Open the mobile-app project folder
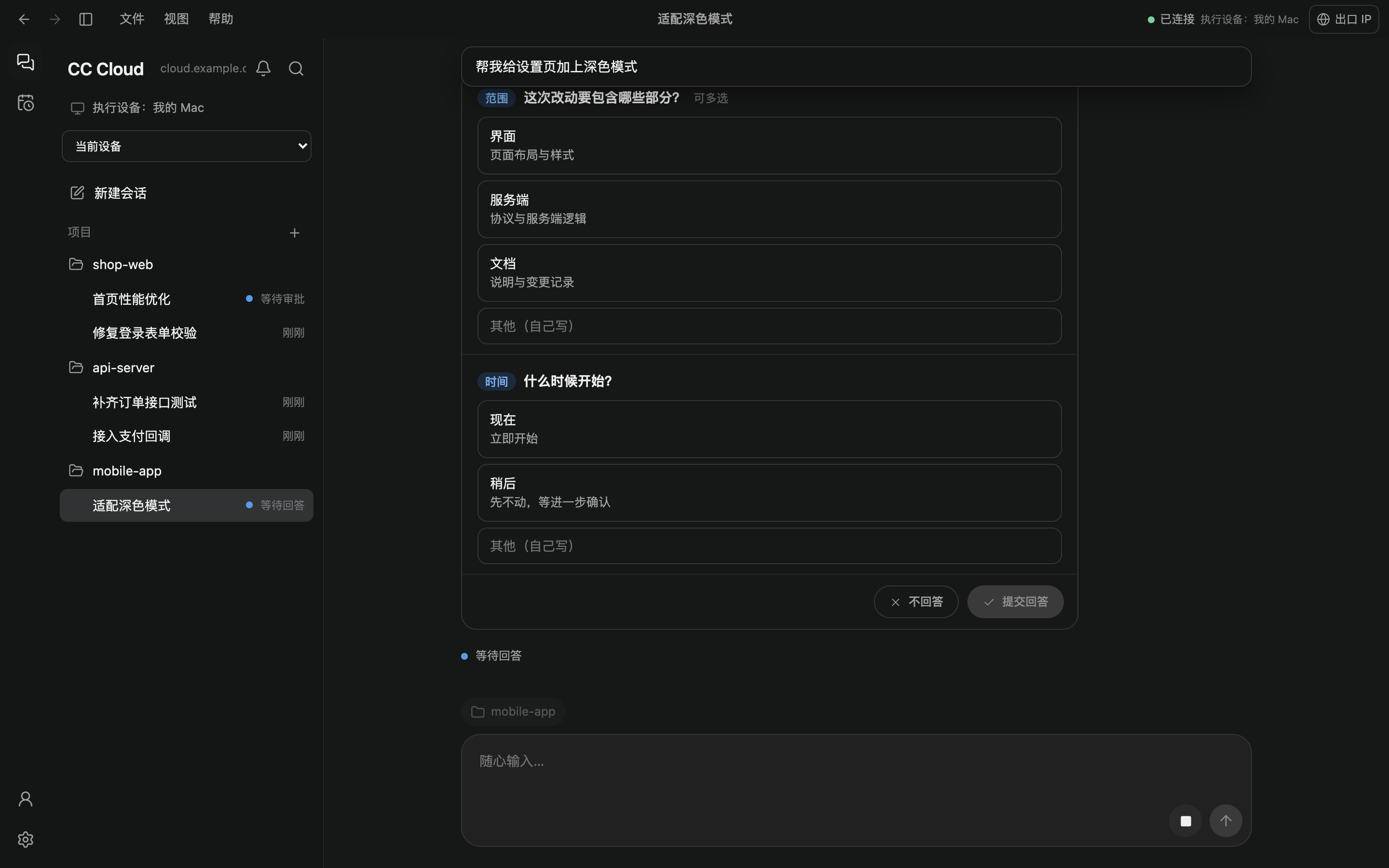 pyautogui.click(x=187, y=471)
